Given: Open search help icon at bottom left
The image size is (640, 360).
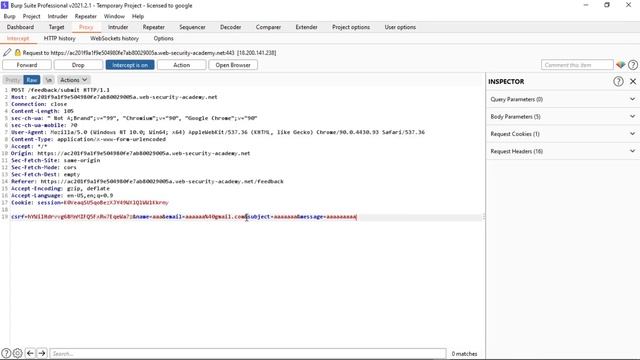Looking at the screenshot, I should click(6, 353).
